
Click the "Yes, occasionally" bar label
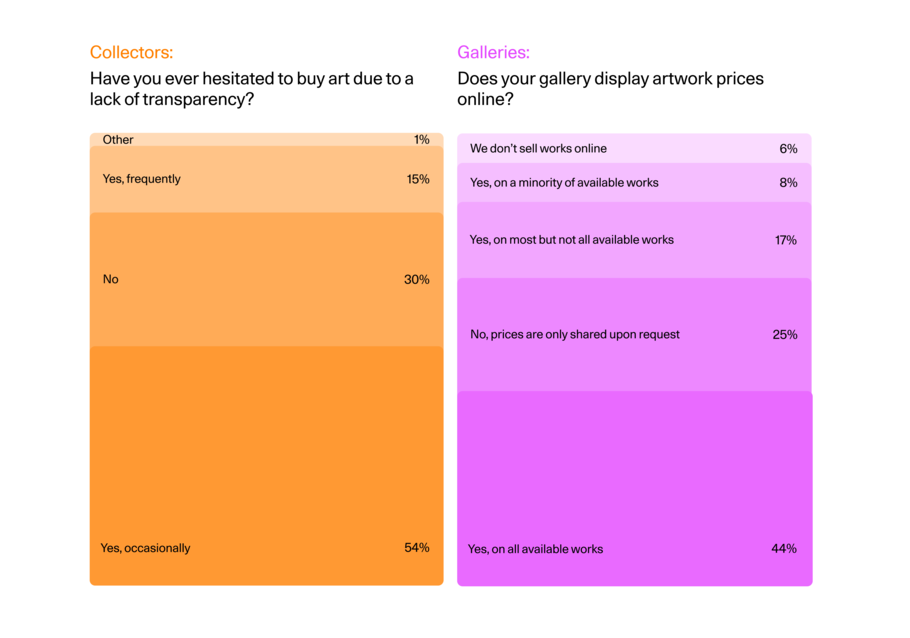pos(145,548)
